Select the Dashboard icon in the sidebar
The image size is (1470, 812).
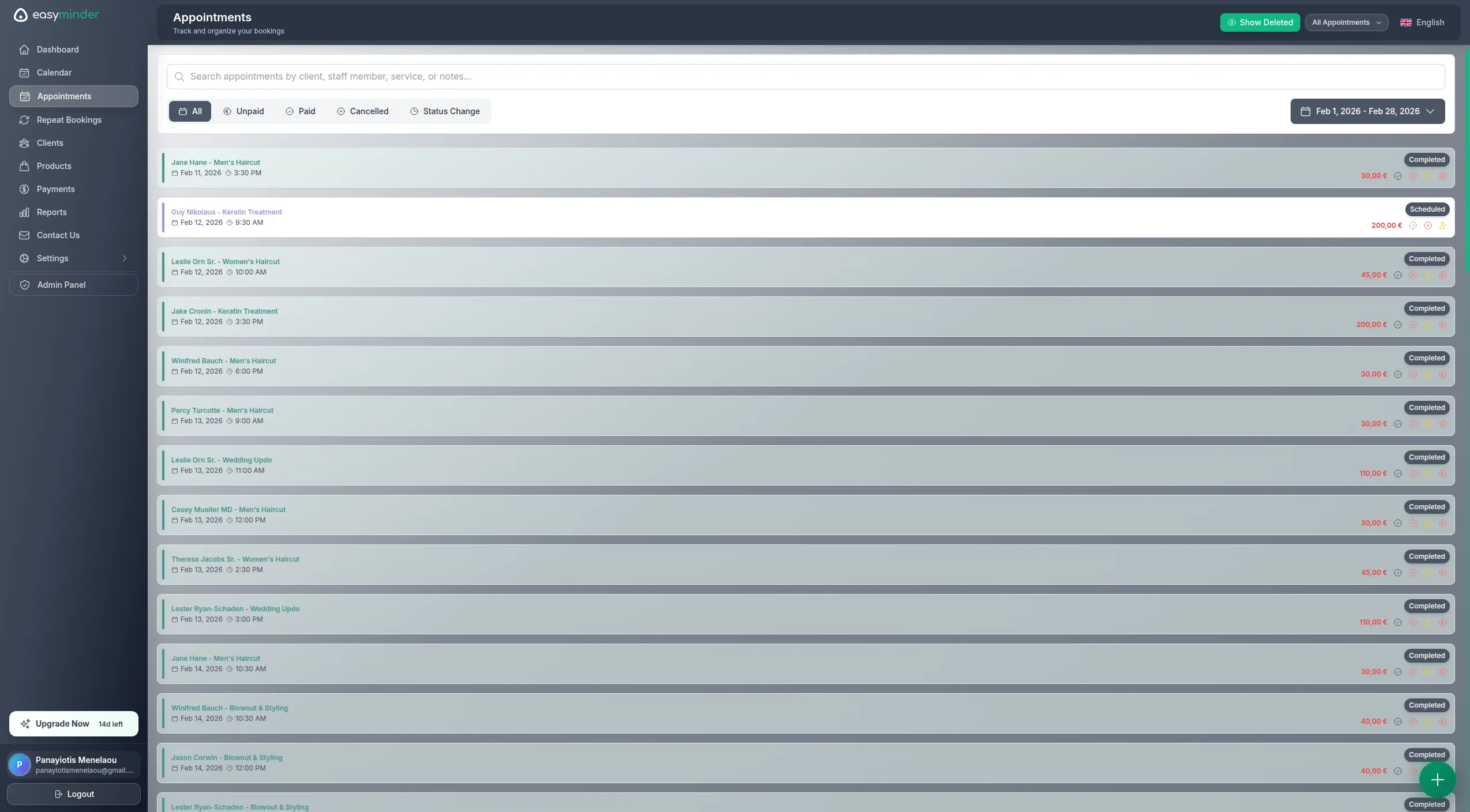(24, 50)
